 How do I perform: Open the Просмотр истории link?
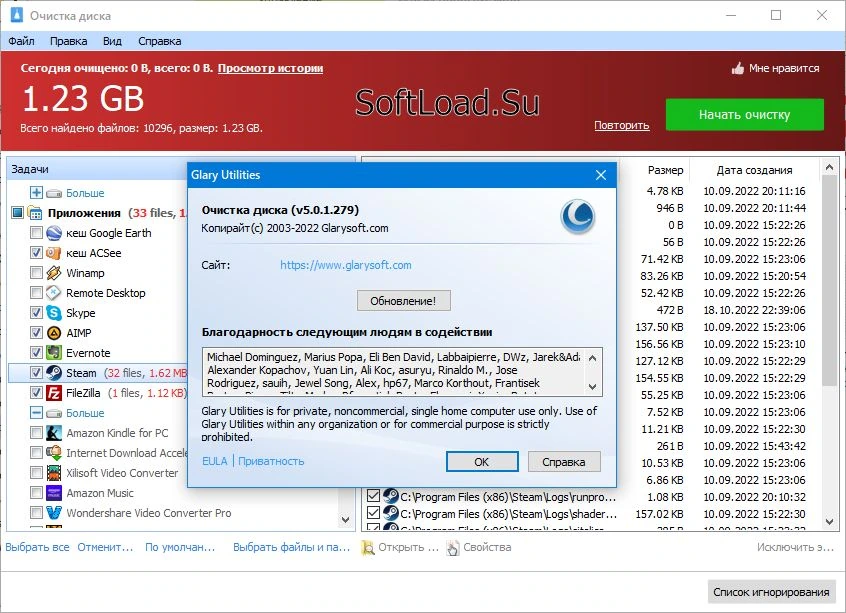point(270,69)
